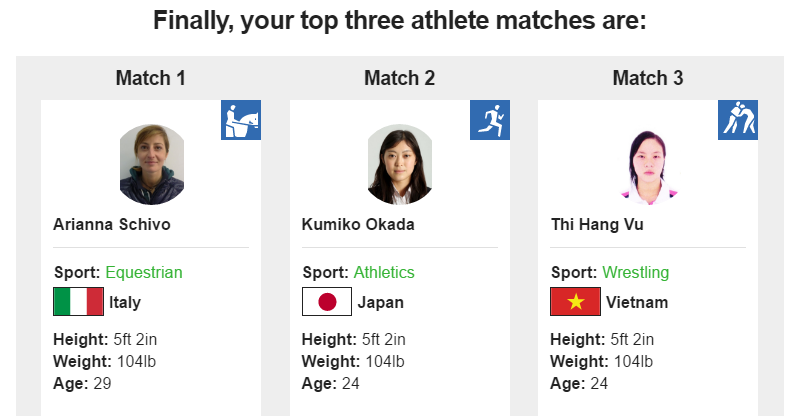Image resolution: width=802 pixels, height=416 pixels.
Task: Click the wrestling sport icon
Action: point(738,120)
